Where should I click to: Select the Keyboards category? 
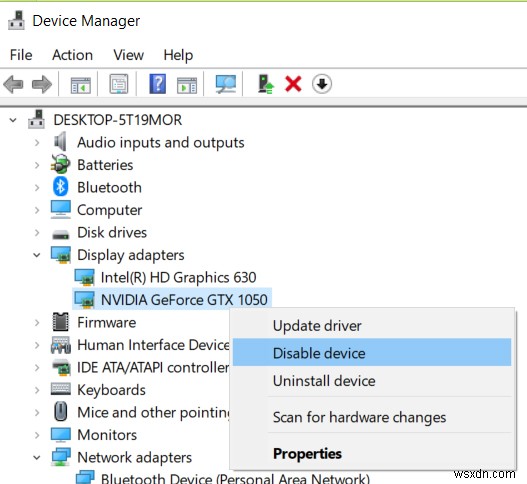click(111, 390)
